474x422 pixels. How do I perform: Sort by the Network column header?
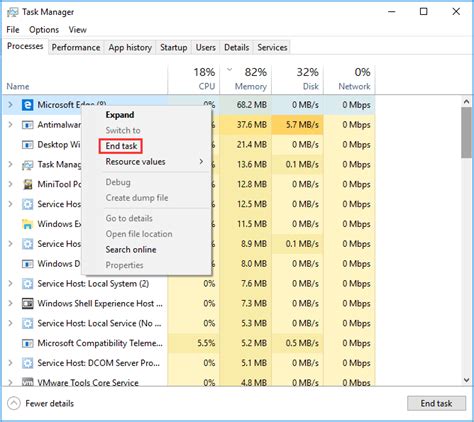(349, 79)
